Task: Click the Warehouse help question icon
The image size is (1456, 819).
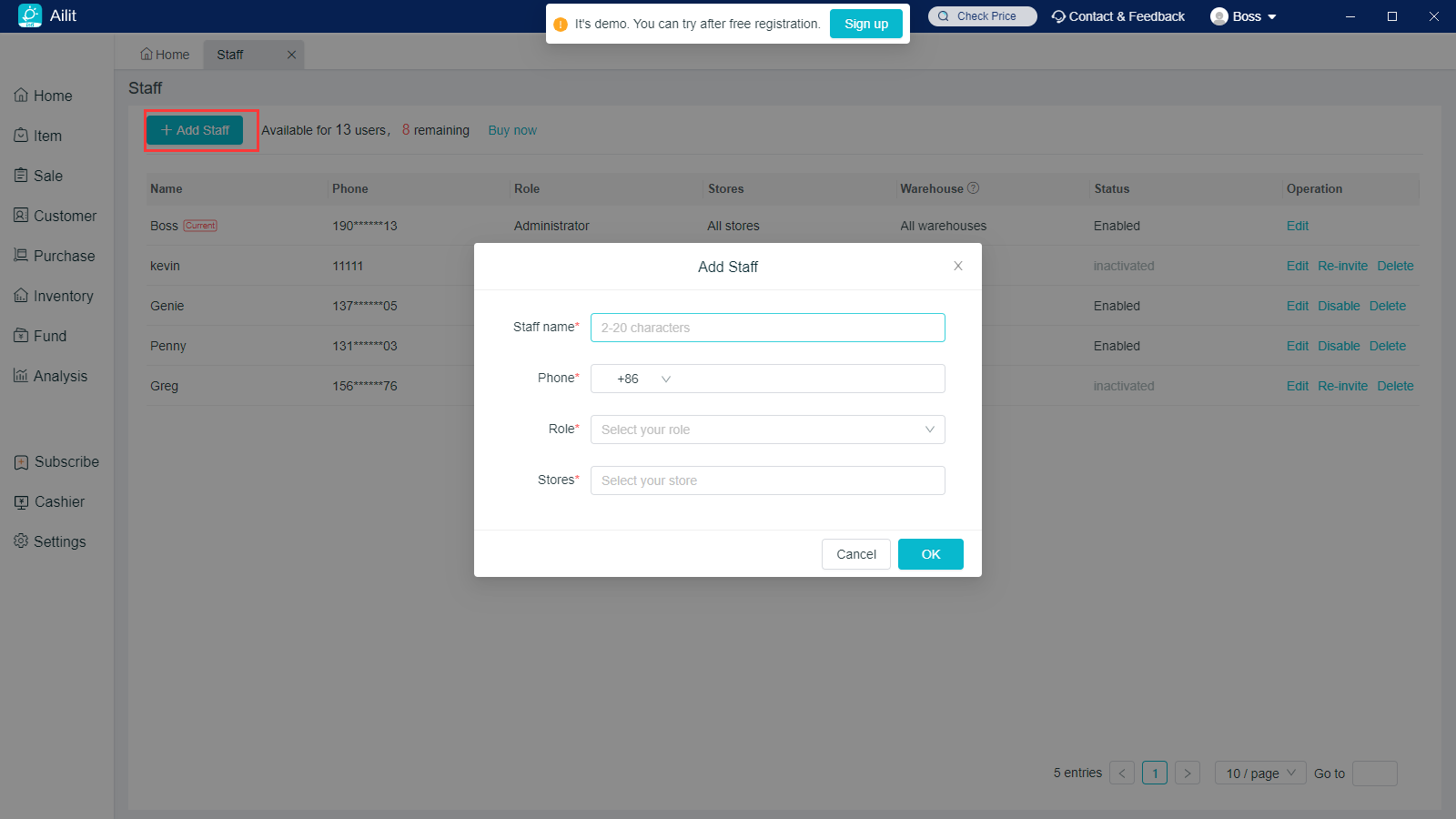Action: pos(973,188)
